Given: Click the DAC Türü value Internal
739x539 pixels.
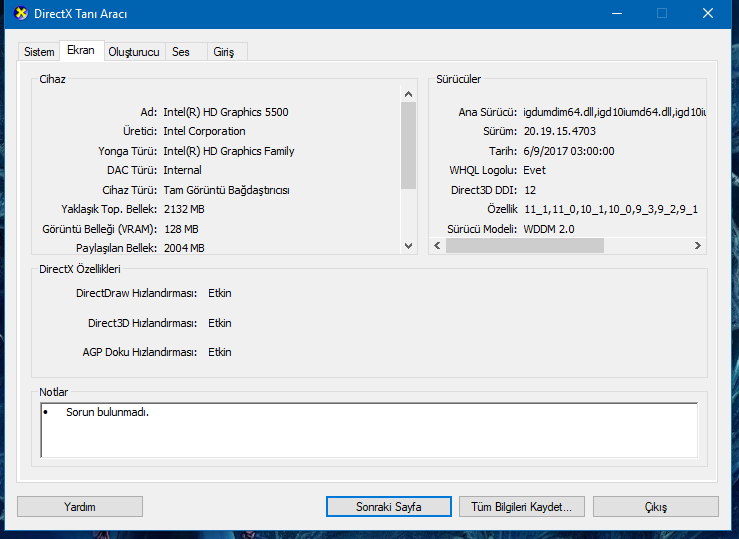Looking at the screenshot, I should click(x=182, y=170).
